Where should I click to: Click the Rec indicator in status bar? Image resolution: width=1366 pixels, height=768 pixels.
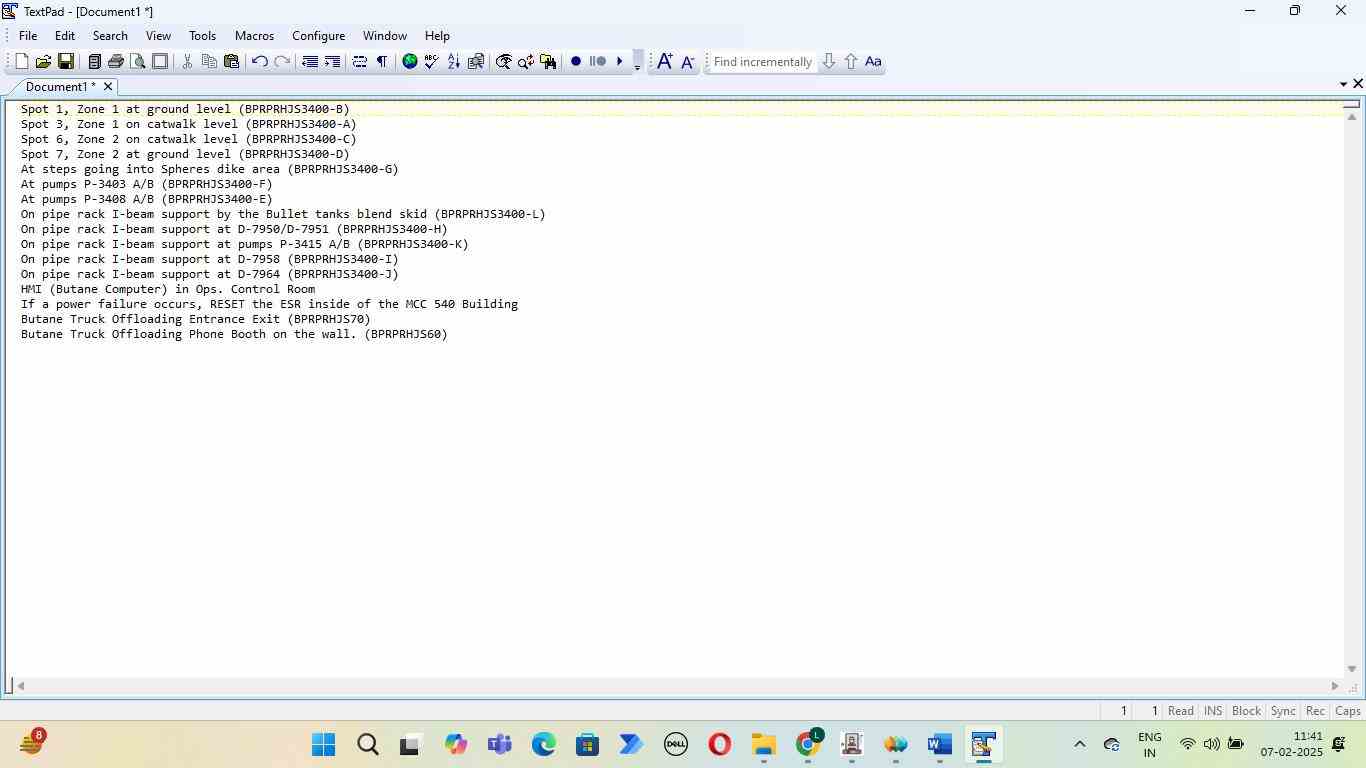(x=1315, y=711)
